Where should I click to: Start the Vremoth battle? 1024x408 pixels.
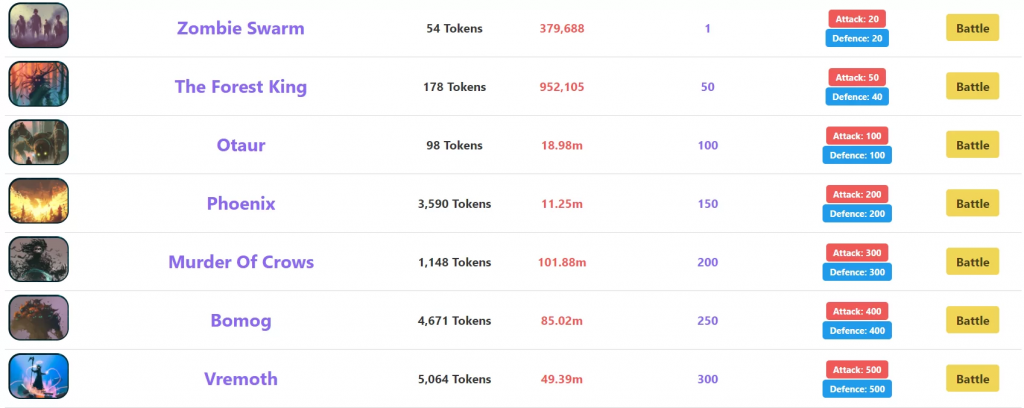[972, 379]
